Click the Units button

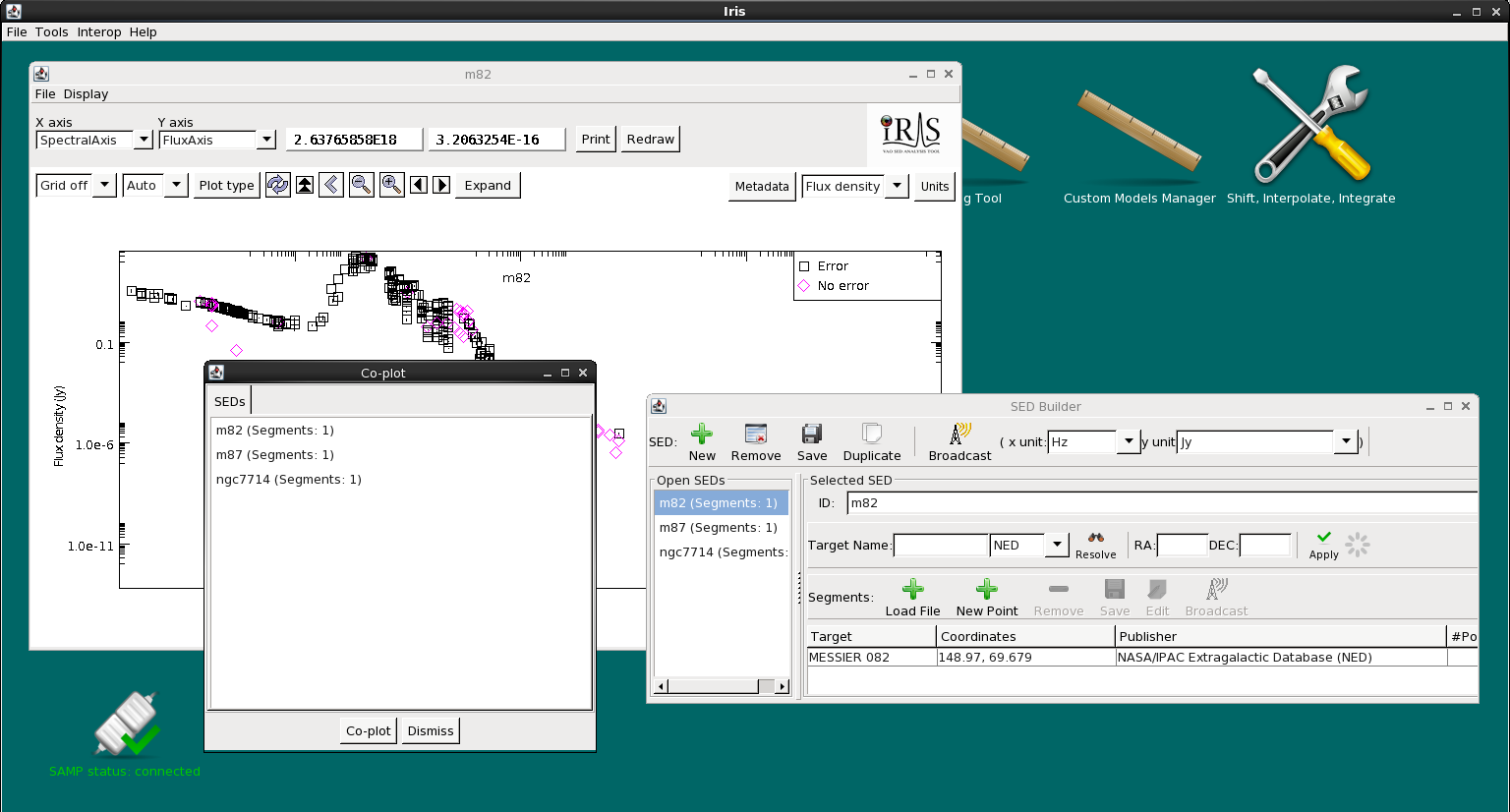point(935,186)
